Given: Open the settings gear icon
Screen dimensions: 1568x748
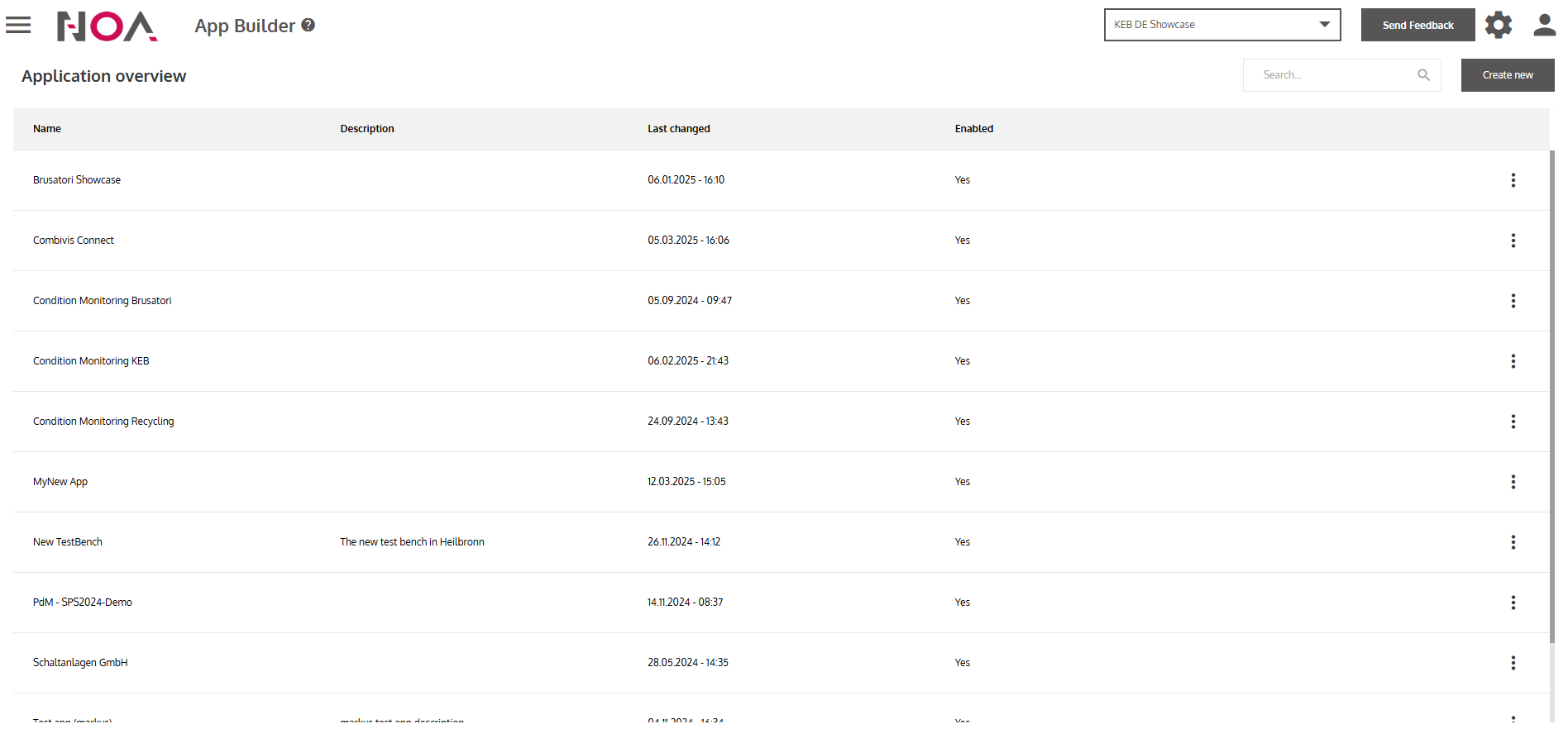Looking at the screenshot, I should (1498, 26).
